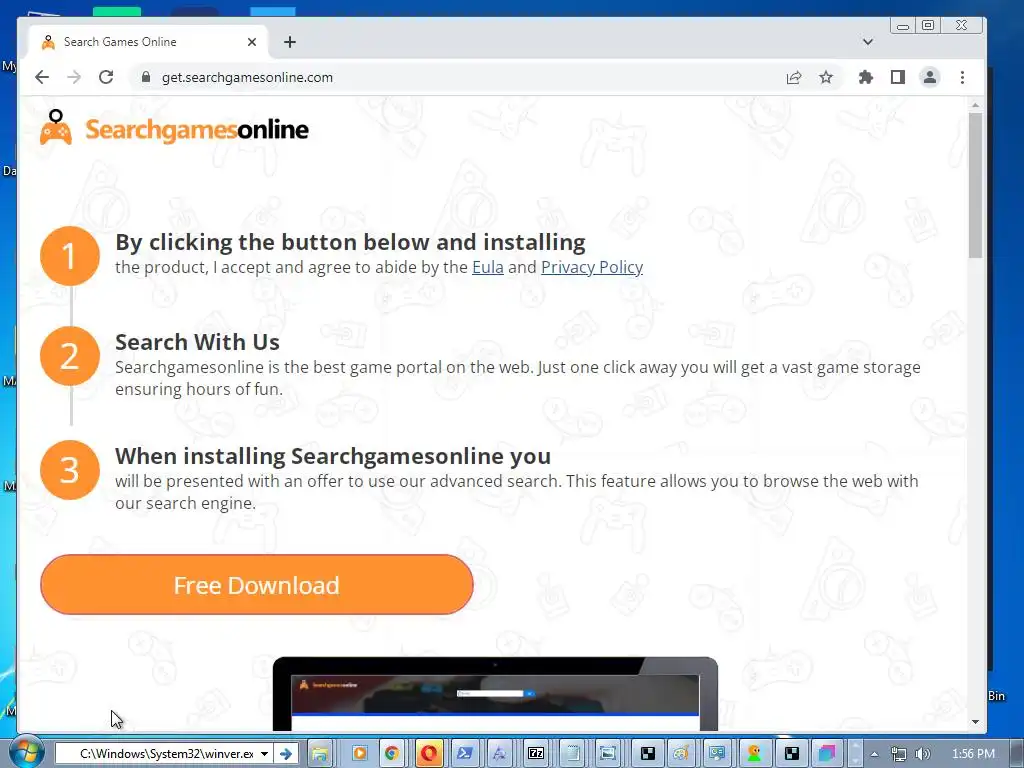
Task: Open Notepad from the taskbar
Action: [x=573, y=754]
